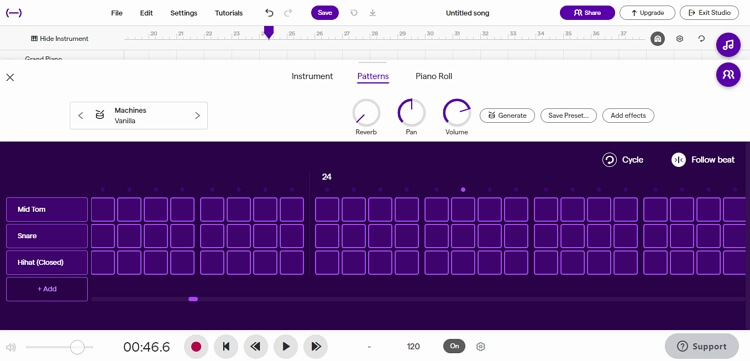The image size is (750, 361).
Task: Click the loop arrow icon near the ruler
Action: click(x=702, y=39)
